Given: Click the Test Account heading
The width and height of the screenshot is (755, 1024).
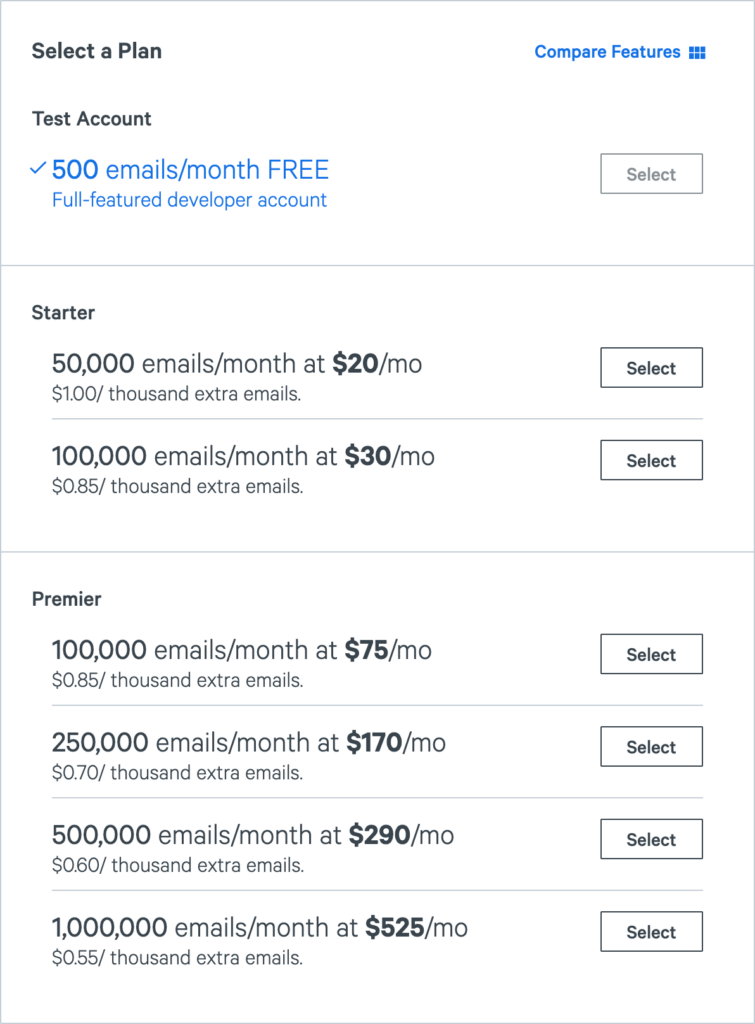Looking at the screenshot, I should click(91, 119).
